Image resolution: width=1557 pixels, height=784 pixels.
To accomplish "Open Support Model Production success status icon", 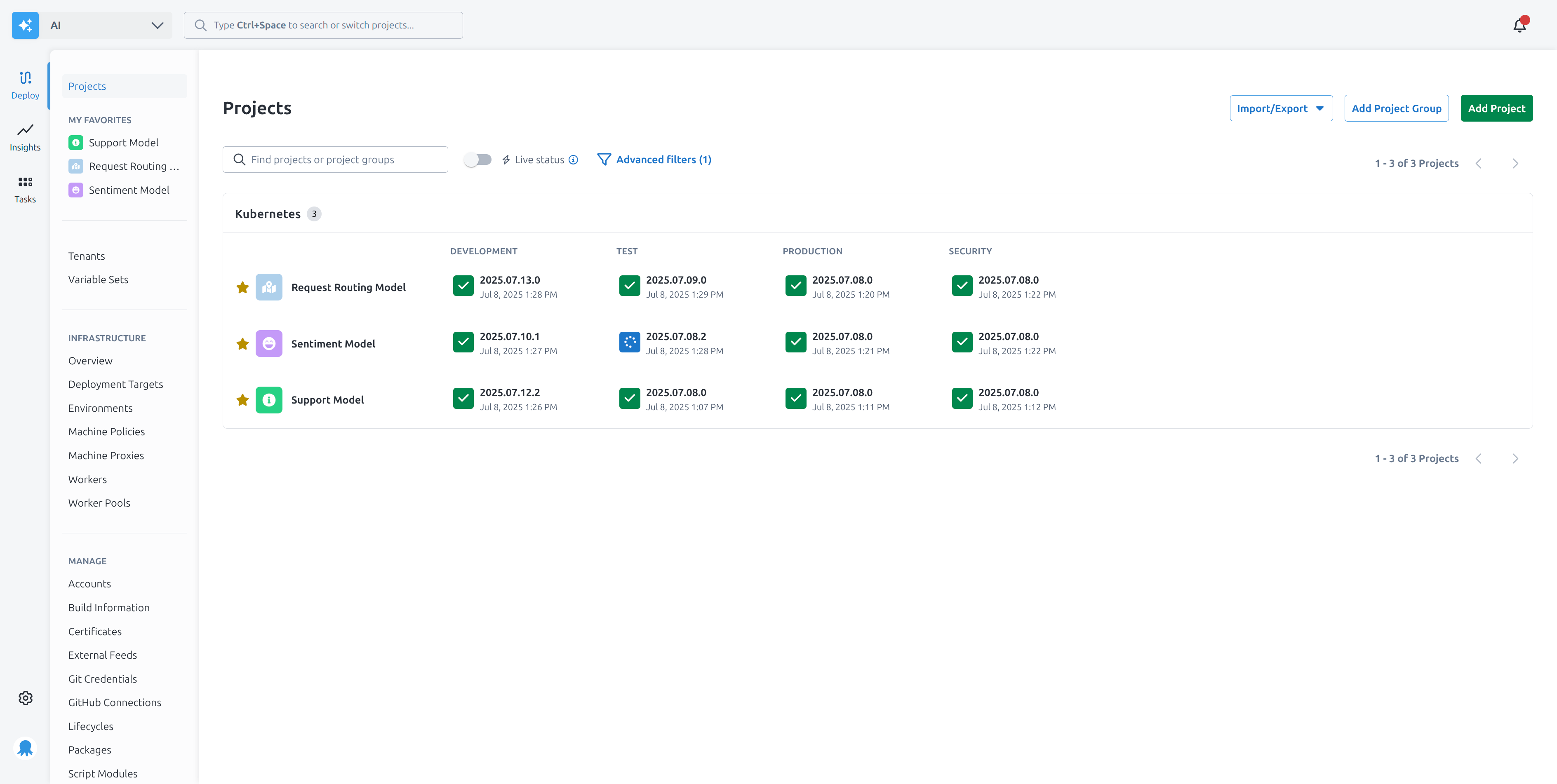I will point(796,398).
